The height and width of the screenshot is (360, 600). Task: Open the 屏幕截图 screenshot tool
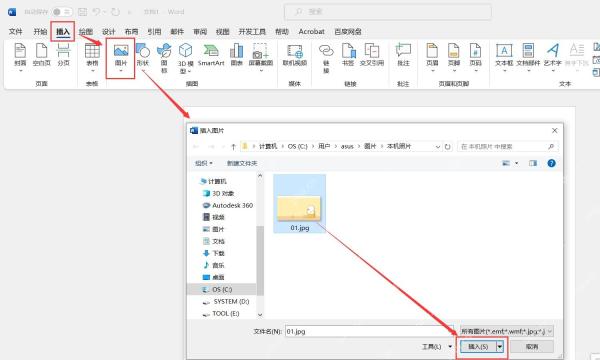tap(261, 57)
